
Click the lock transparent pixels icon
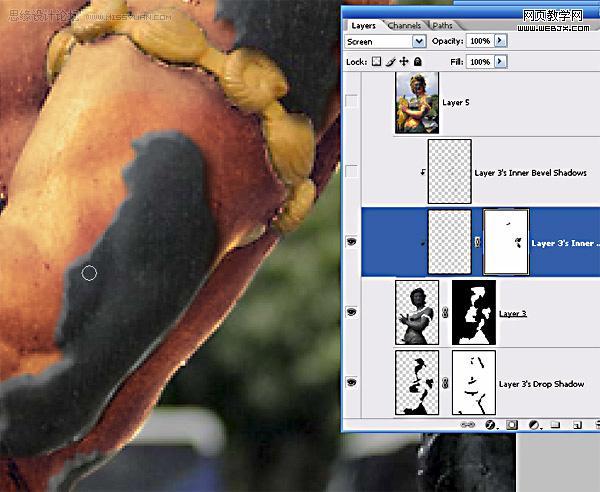[x=376, y=62]
